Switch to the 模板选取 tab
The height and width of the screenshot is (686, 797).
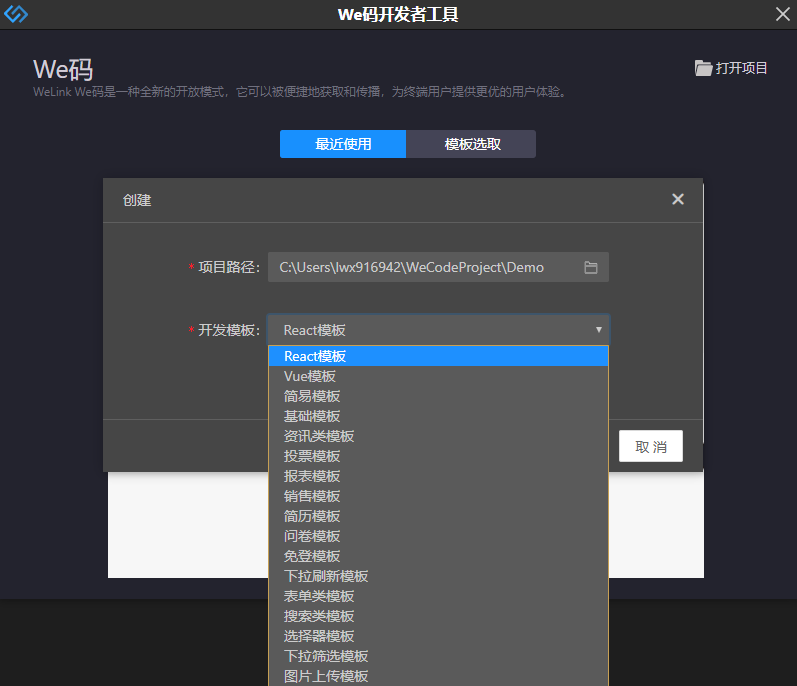pyautogui.click(x=471, y=144)
